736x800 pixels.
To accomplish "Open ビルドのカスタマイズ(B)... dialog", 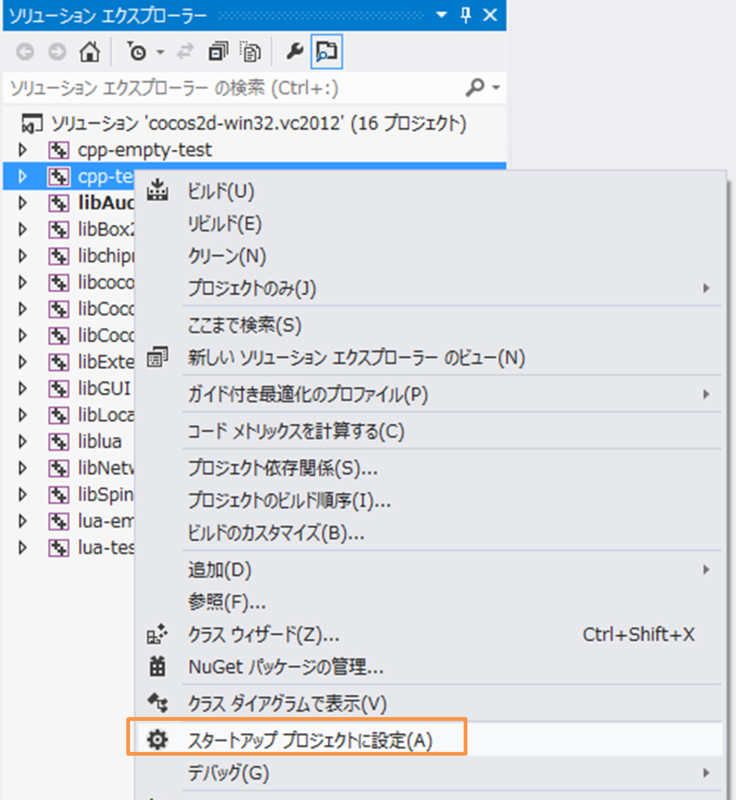I will click(429, 533).
